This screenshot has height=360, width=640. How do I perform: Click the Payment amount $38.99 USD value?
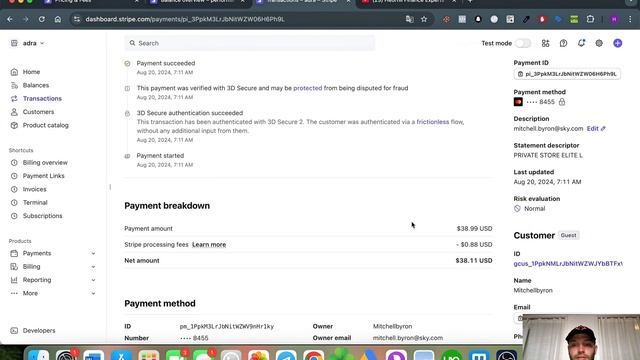(474, 229)
